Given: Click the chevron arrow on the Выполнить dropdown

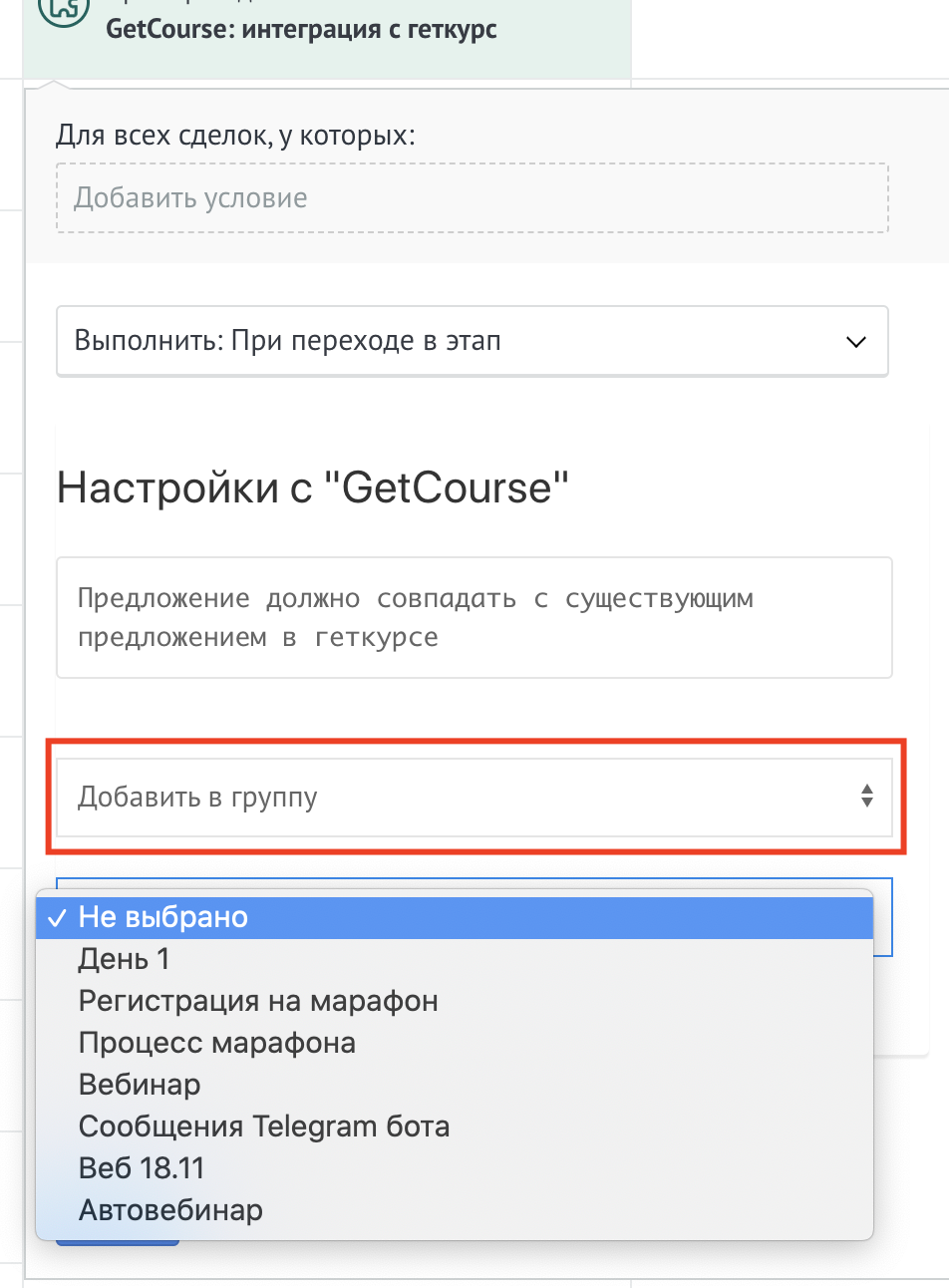Looking at the screenshot, I should tap(855, 342).
